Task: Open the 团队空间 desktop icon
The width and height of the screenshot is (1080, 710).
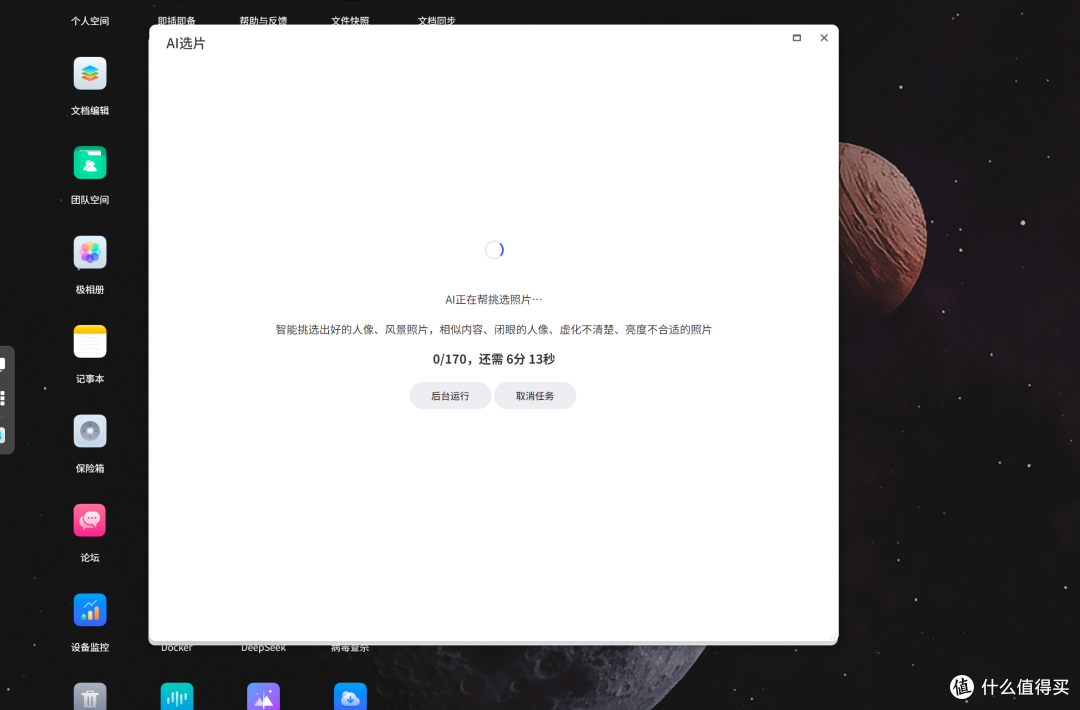Action: point(90,163)
